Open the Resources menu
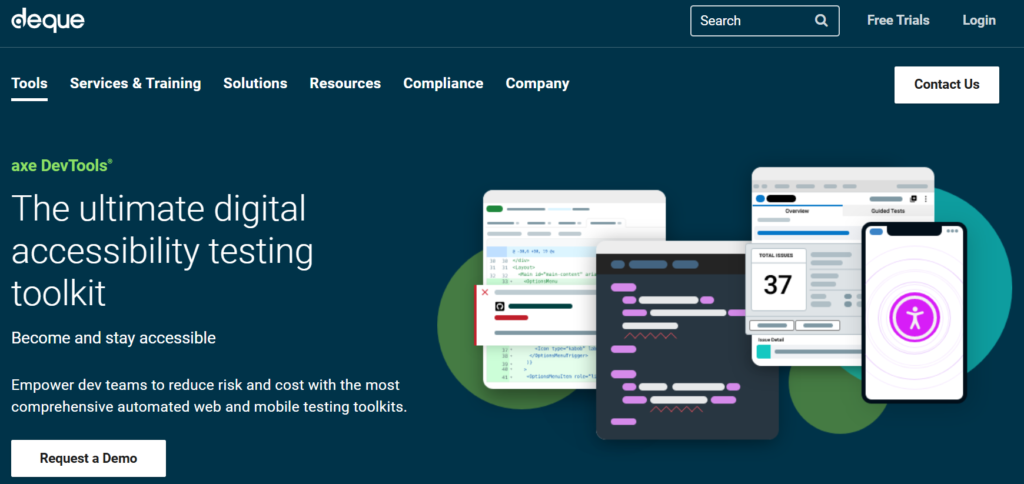Viewport: 1024px width, 484px height. pyautogui.click(x=345, y=84)
